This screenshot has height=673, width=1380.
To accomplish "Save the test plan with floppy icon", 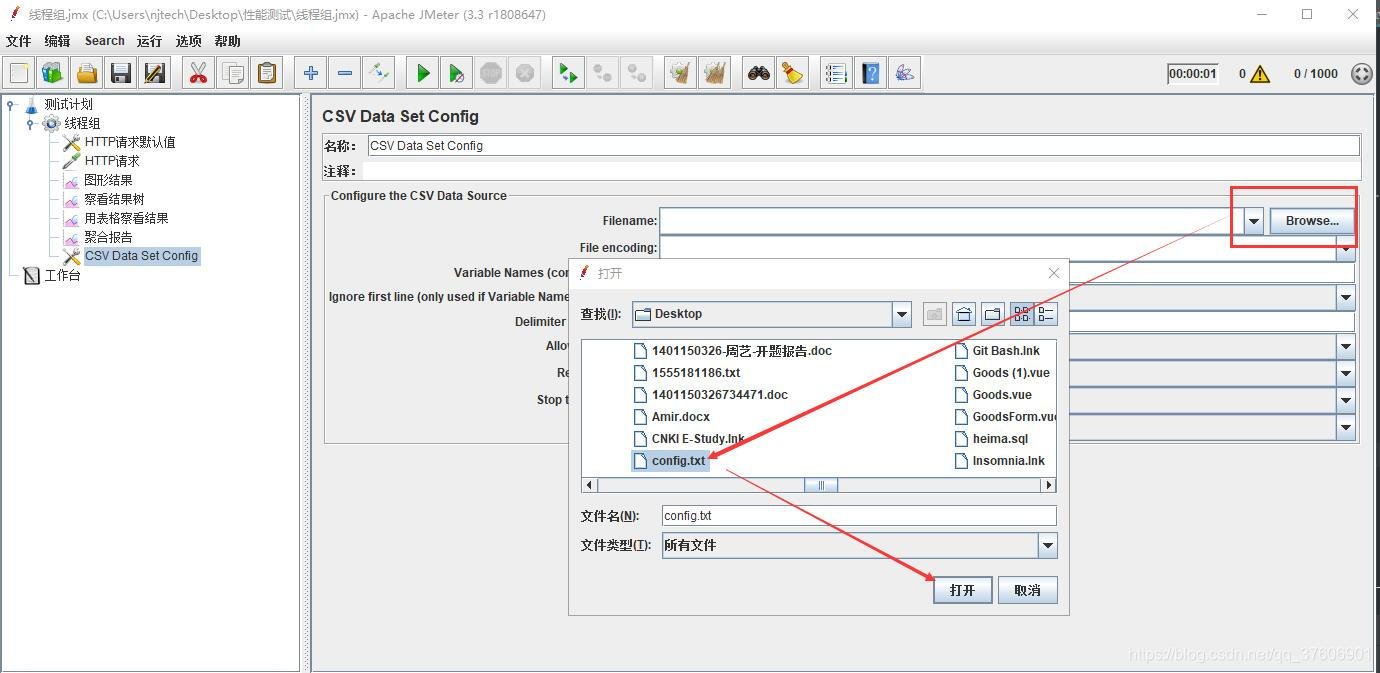I will point(121,73).
